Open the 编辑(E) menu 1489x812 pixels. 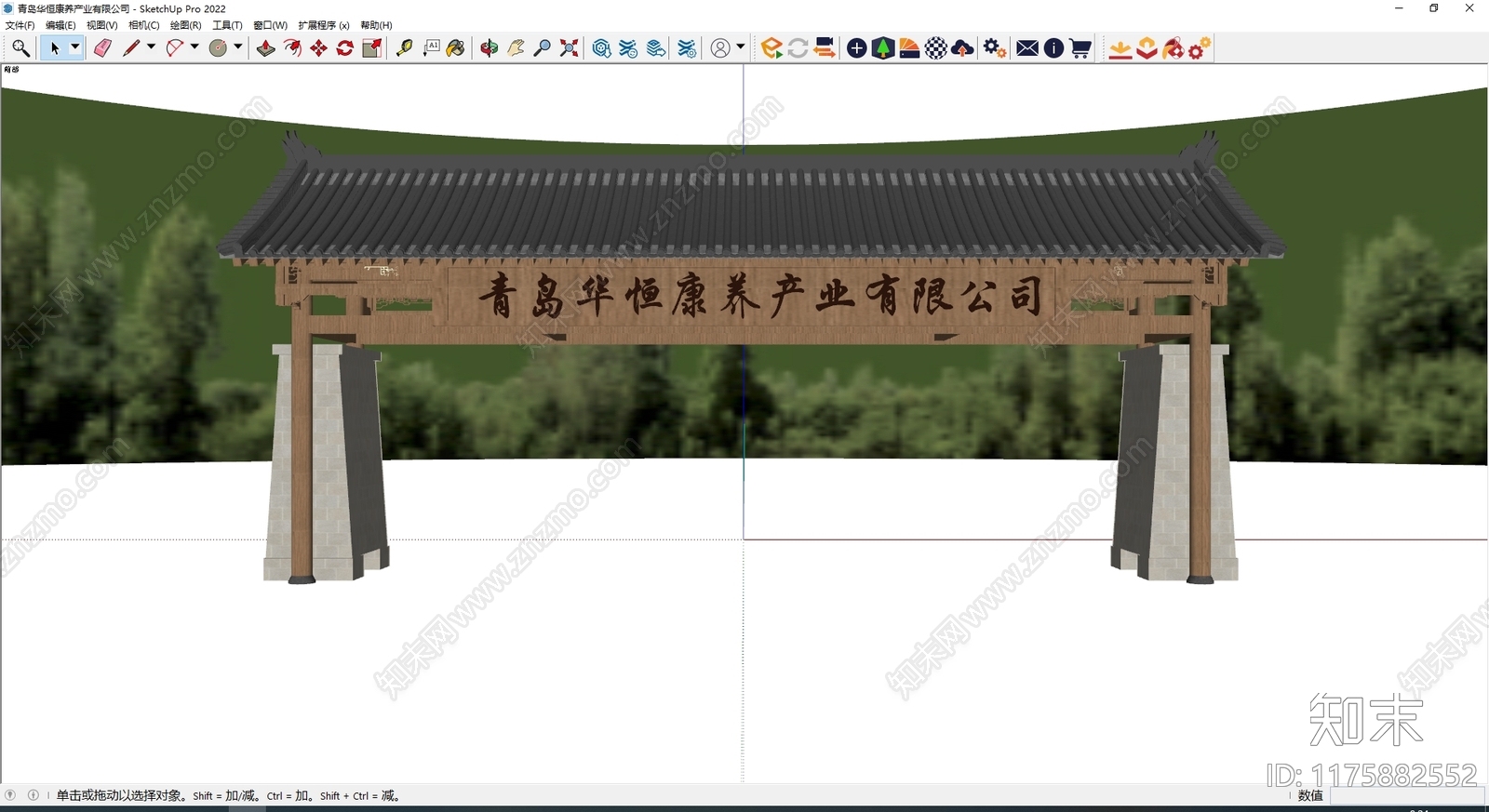point(60,25)
